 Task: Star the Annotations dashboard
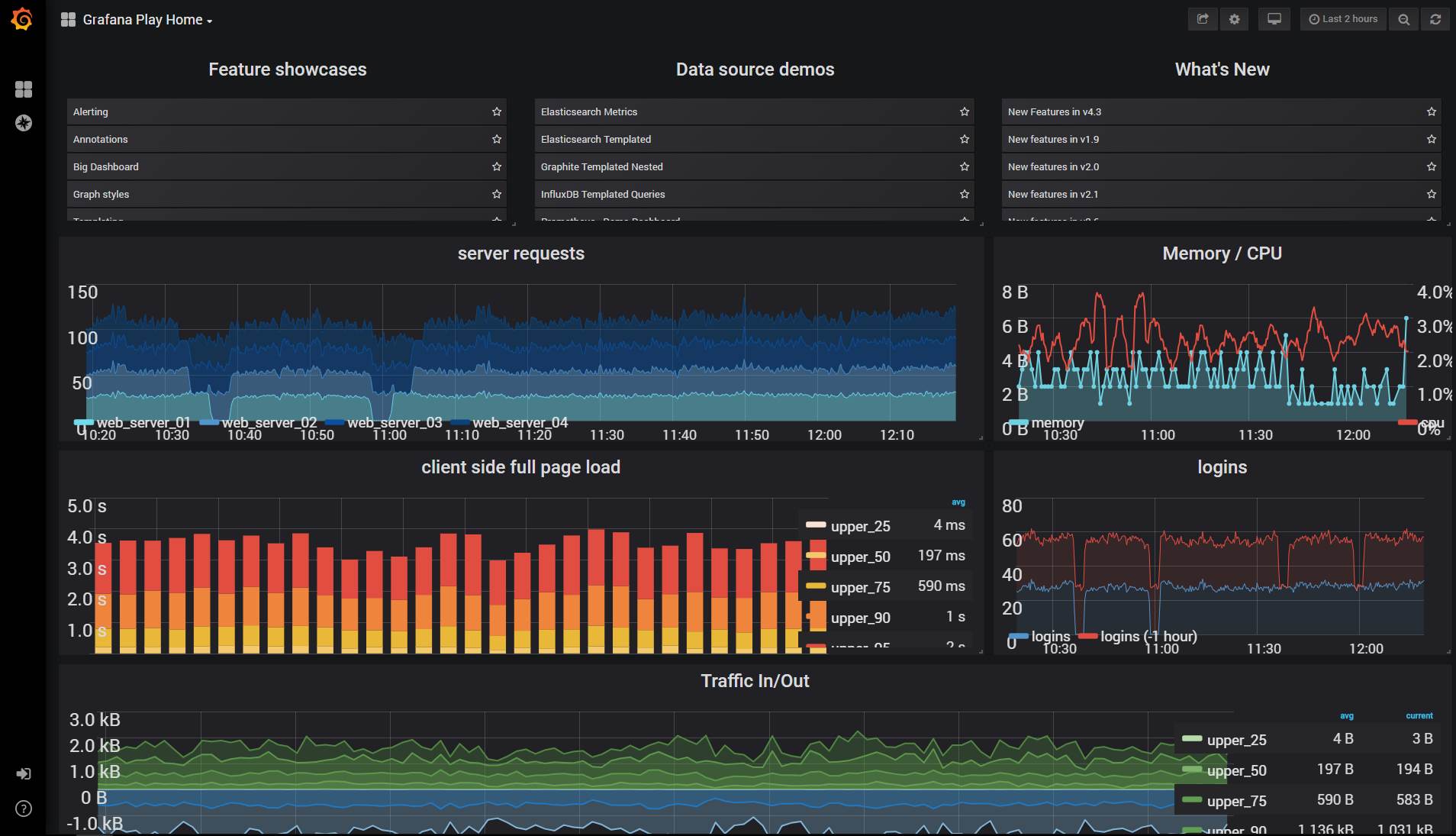[497, 139]
